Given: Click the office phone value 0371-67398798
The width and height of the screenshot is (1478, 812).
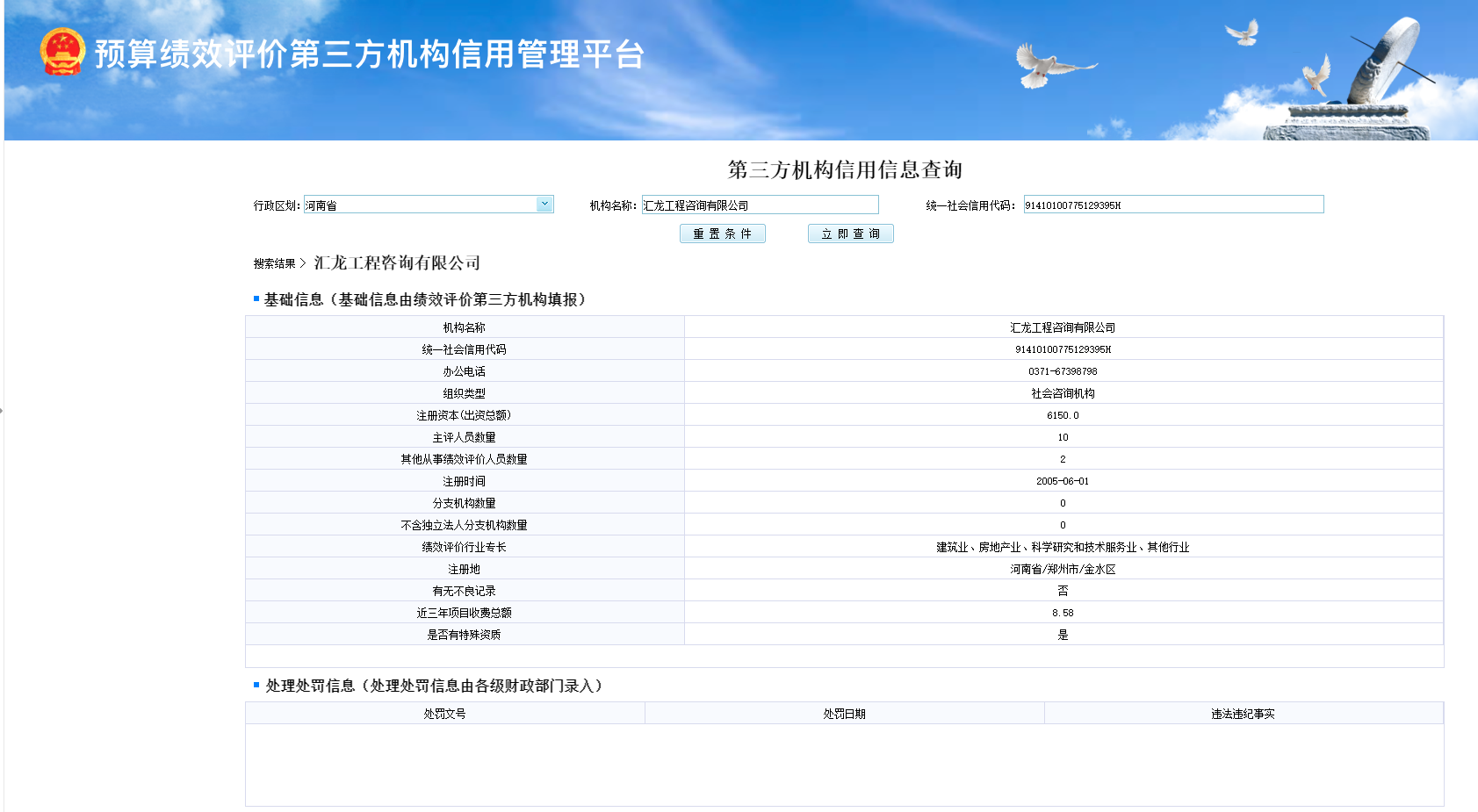Looking at the screenshot, I should pos(1063,371).
